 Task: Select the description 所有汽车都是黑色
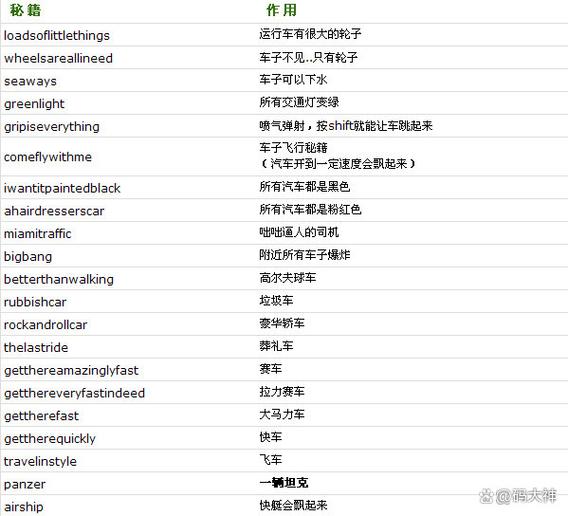click(x=305, y=187)
